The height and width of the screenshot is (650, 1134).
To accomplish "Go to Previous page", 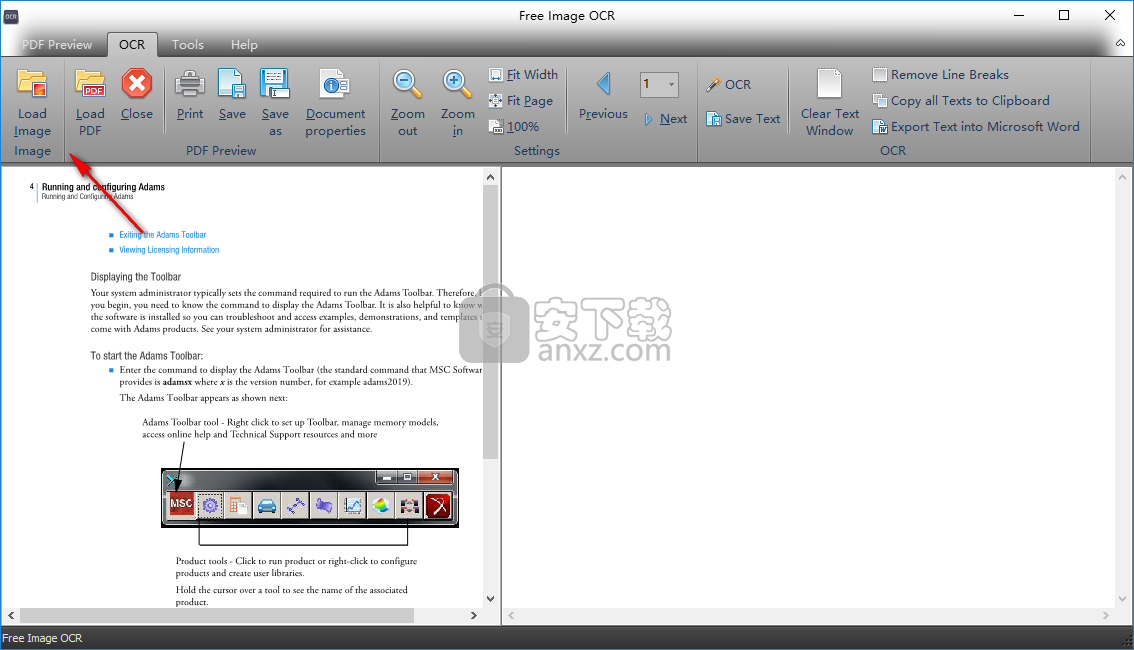I will pyautogui.click(x=603, y=95).
